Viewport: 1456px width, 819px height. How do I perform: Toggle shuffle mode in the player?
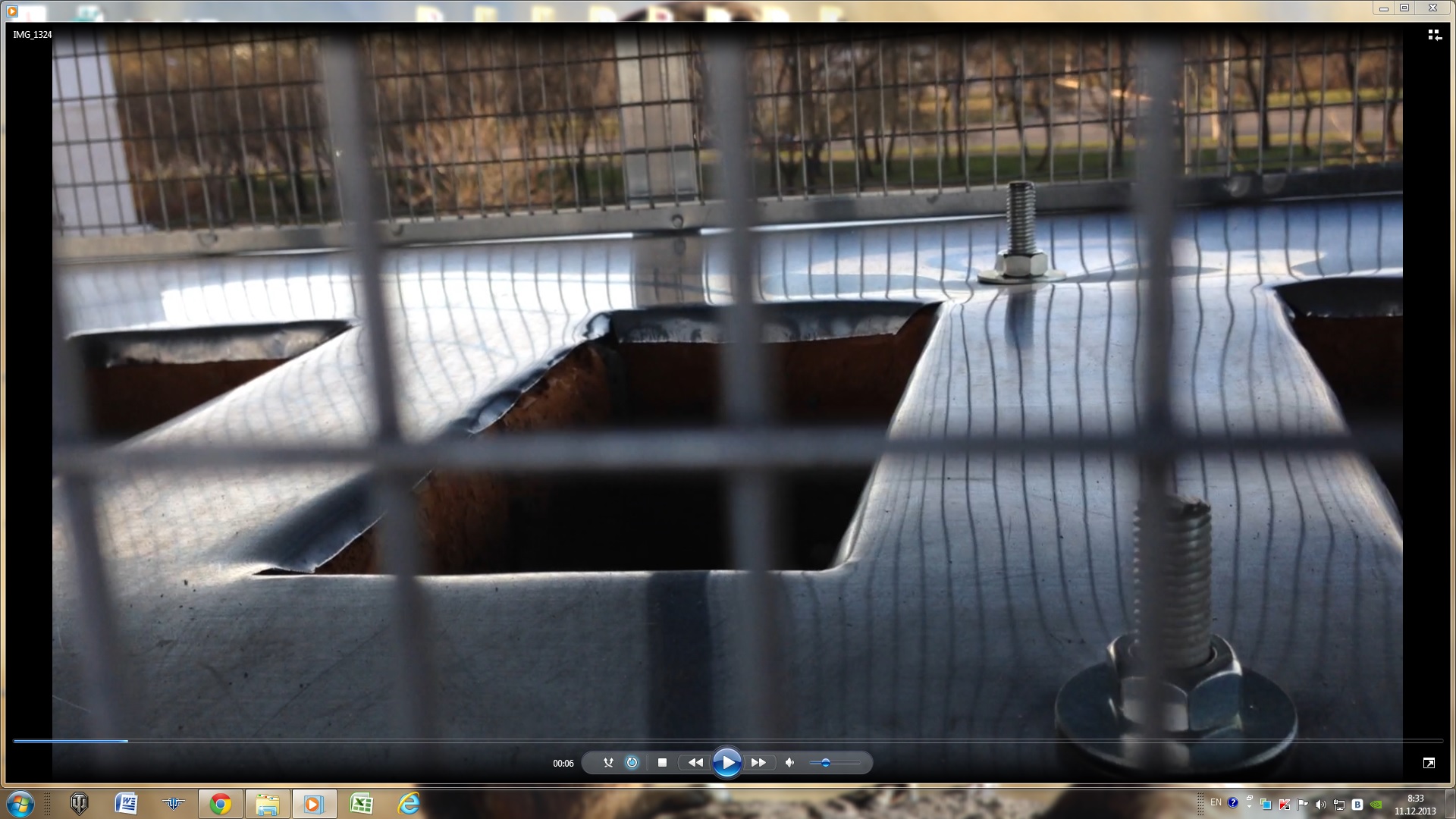coord(608,763)
